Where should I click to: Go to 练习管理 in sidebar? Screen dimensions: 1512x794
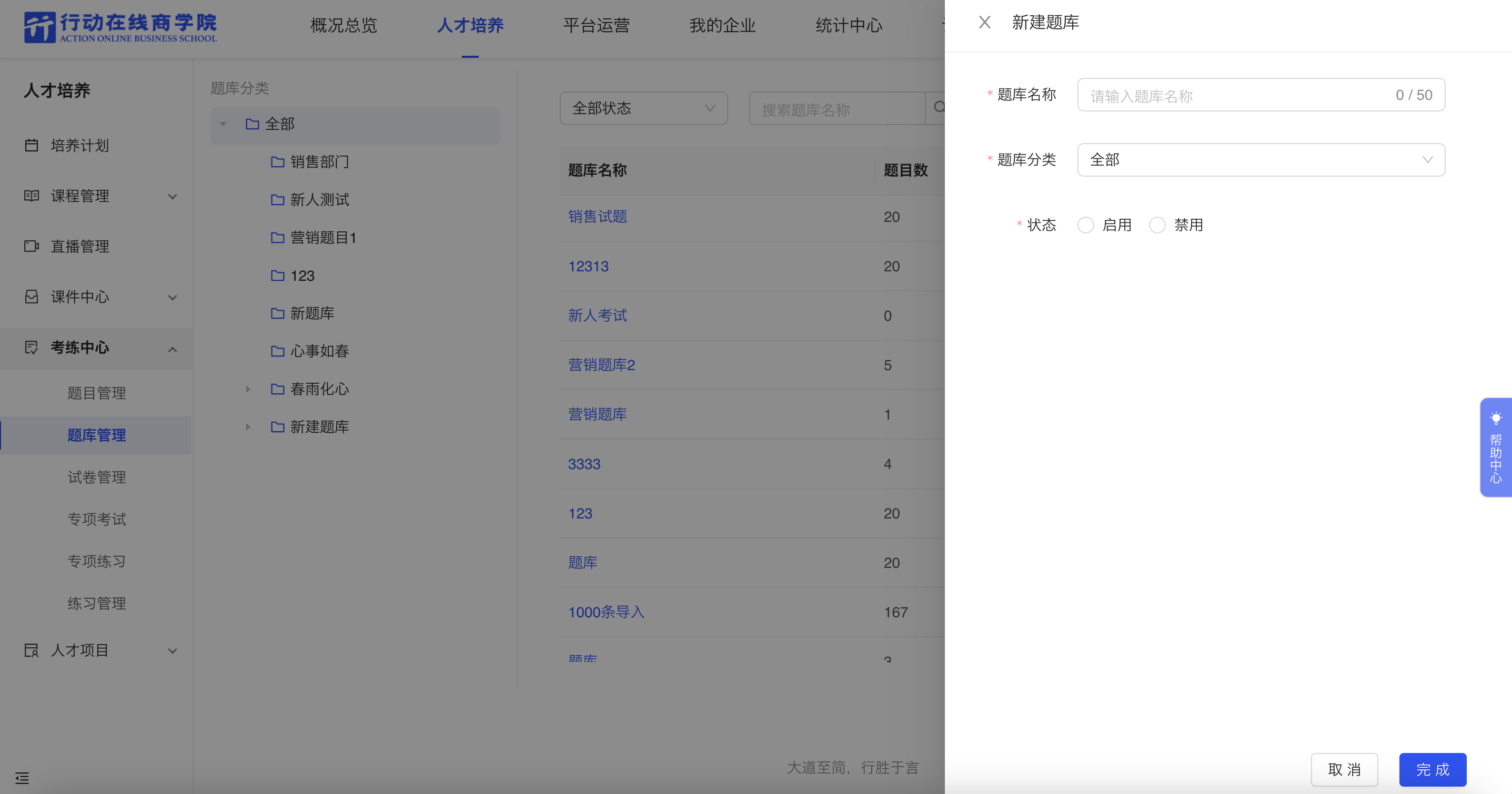[97, 603]
